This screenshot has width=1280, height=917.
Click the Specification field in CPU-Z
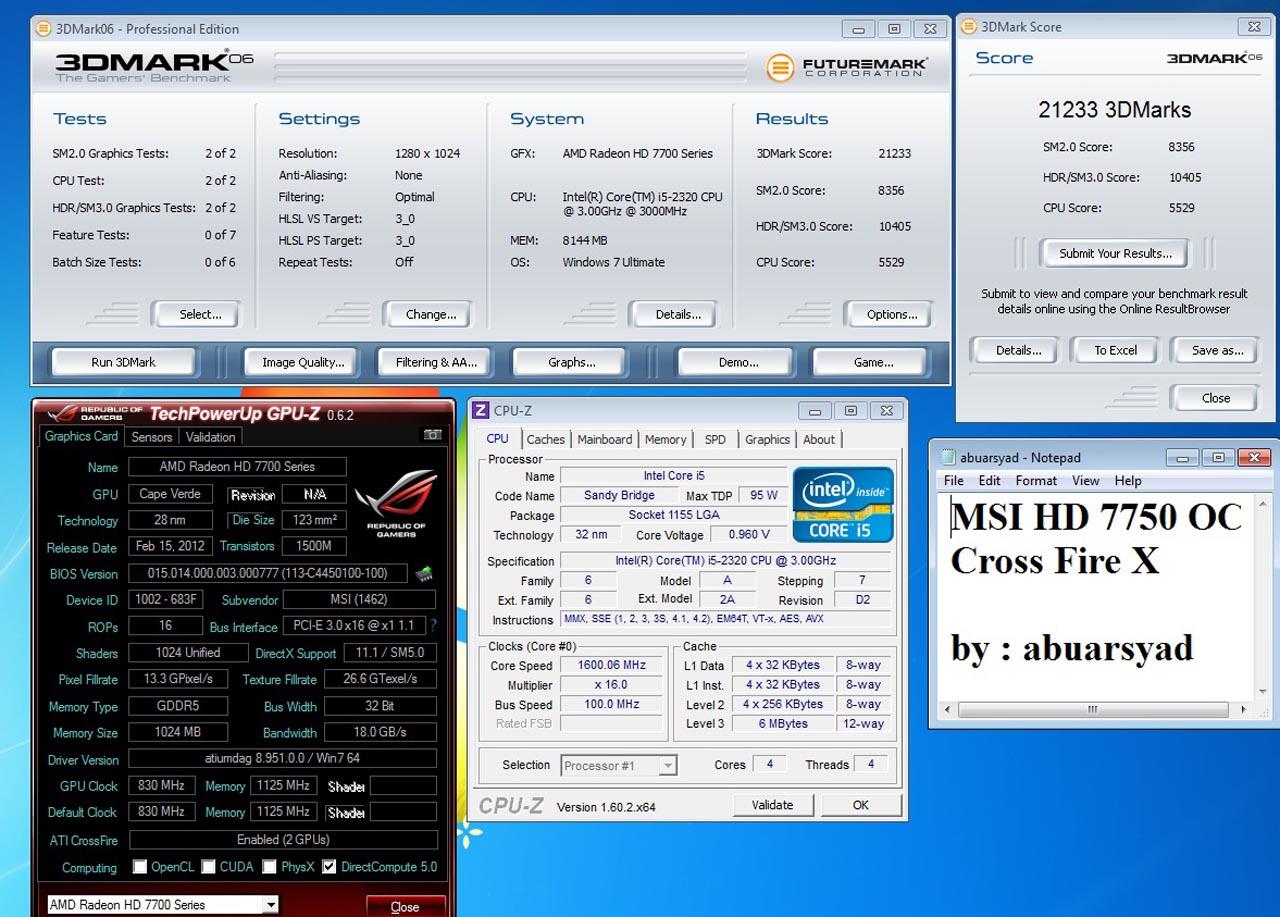coord(725,561)
